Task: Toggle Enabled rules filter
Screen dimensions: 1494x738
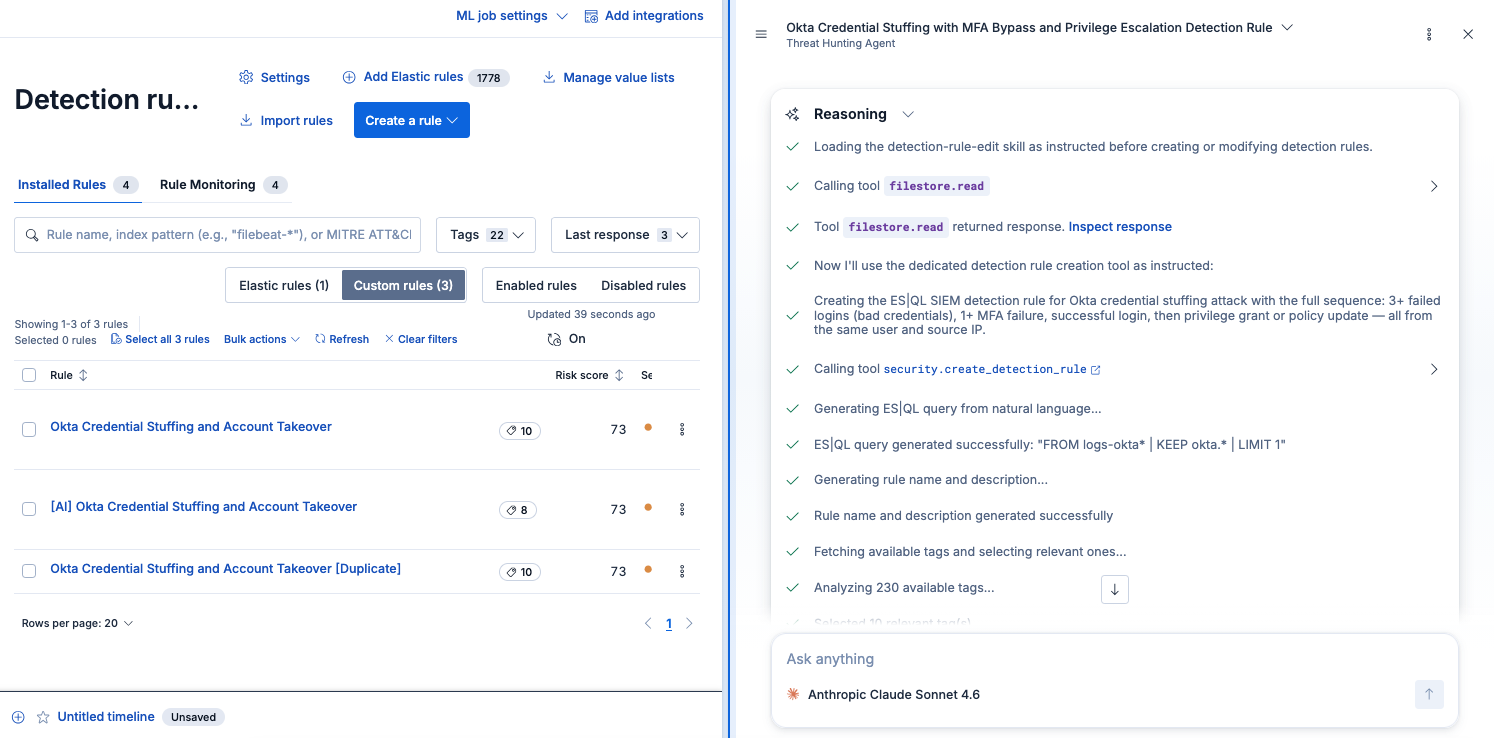Action: 536,285
